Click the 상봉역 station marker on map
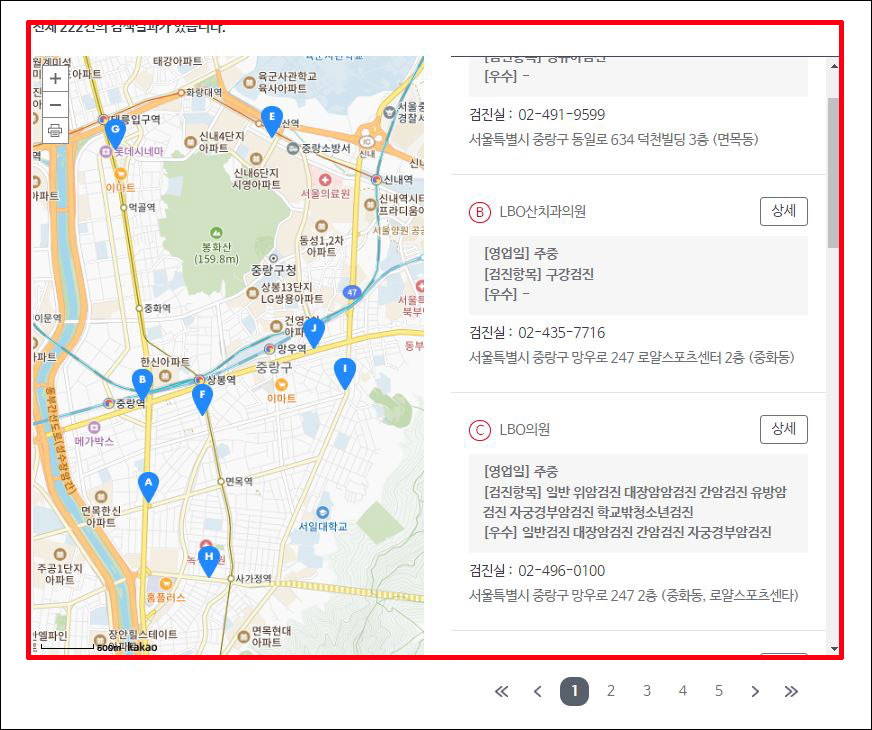The height and width of the screenshot is (730, 872). click(x=199, y=380)
